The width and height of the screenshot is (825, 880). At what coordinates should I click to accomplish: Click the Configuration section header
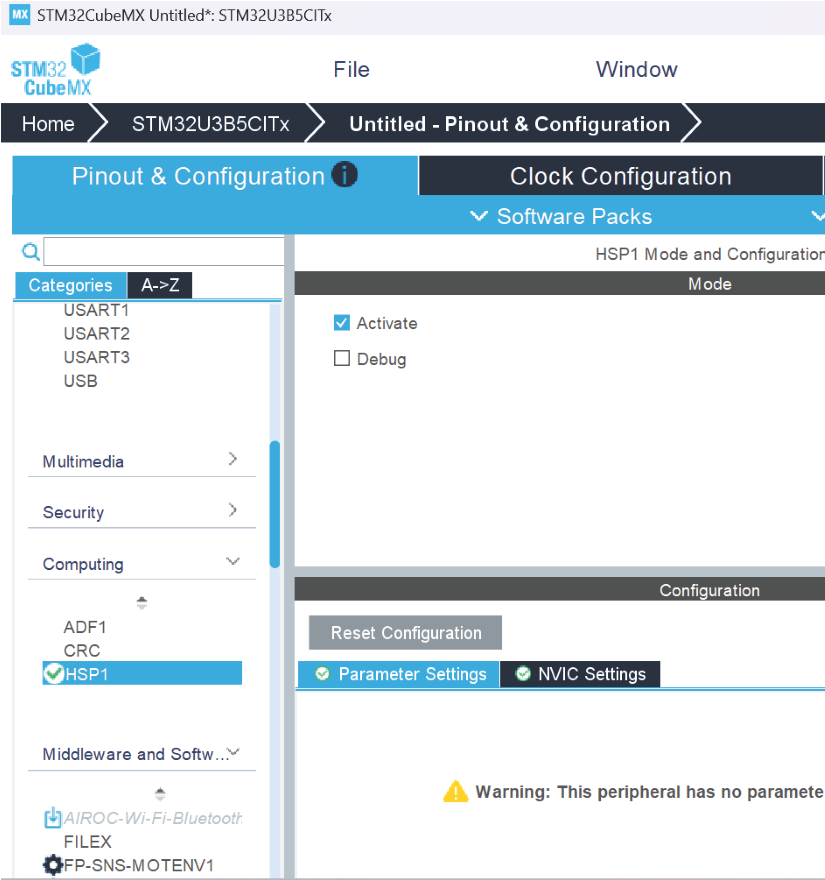coord(560,589)
